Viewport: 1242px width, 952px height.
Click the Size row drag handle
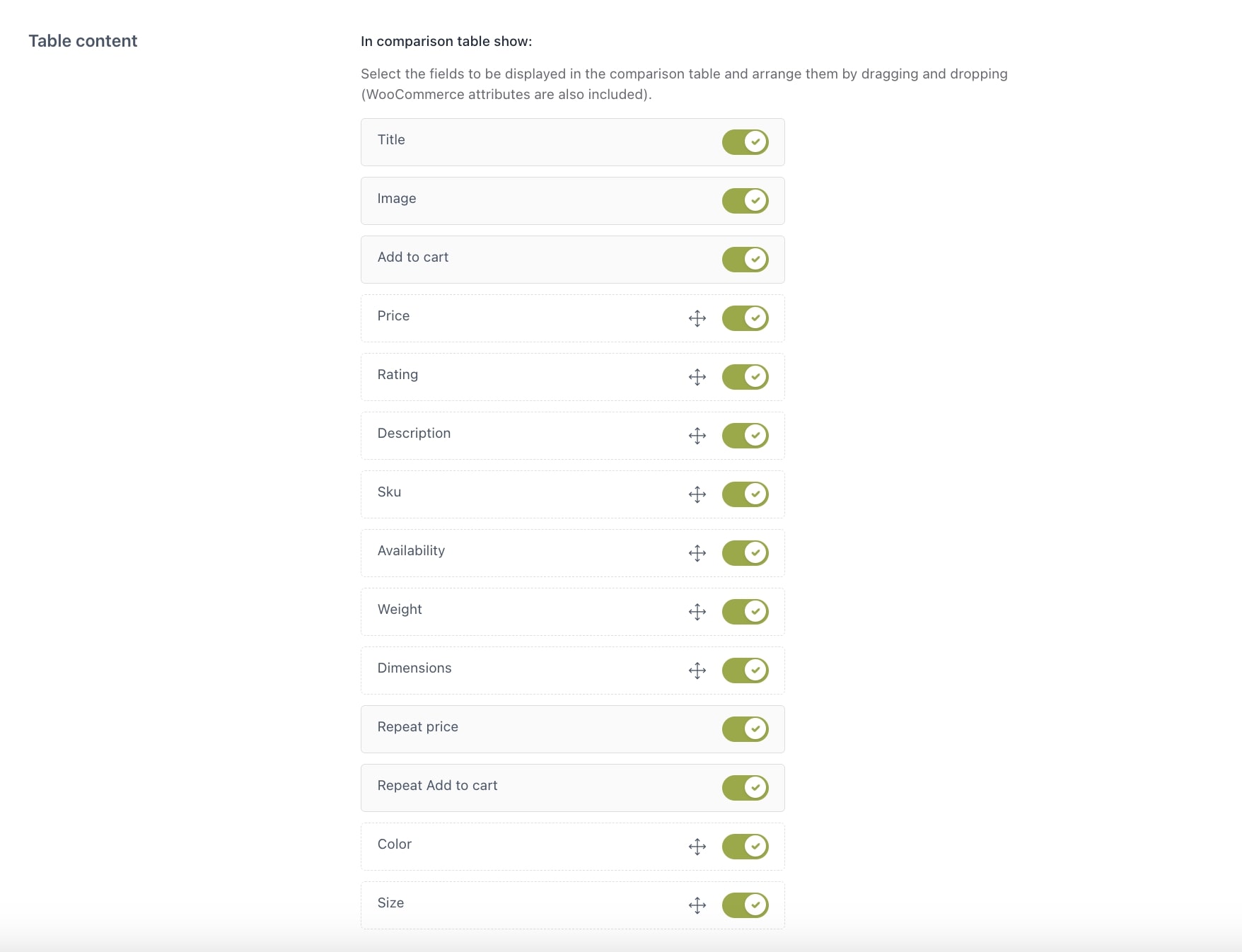click(x=697, y=905)
